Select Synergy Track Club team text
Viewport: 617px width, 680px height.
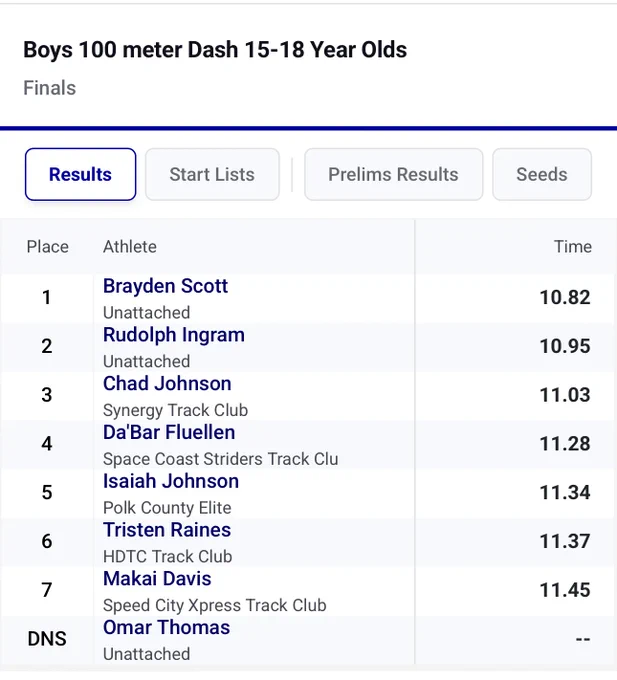coord(175,410)
